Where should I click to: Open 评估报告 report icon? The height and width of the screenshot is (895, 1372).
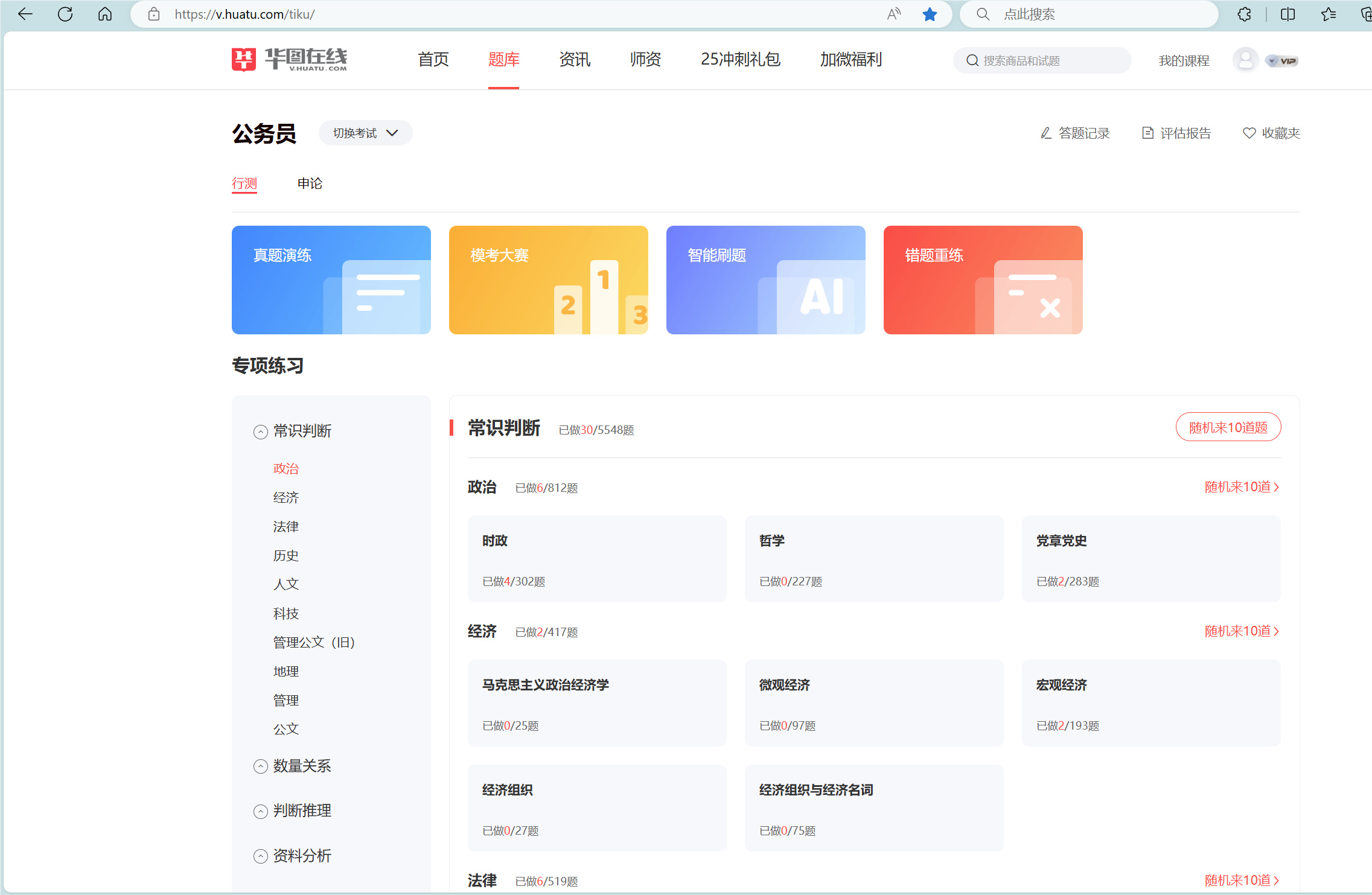pos(1176,133)
